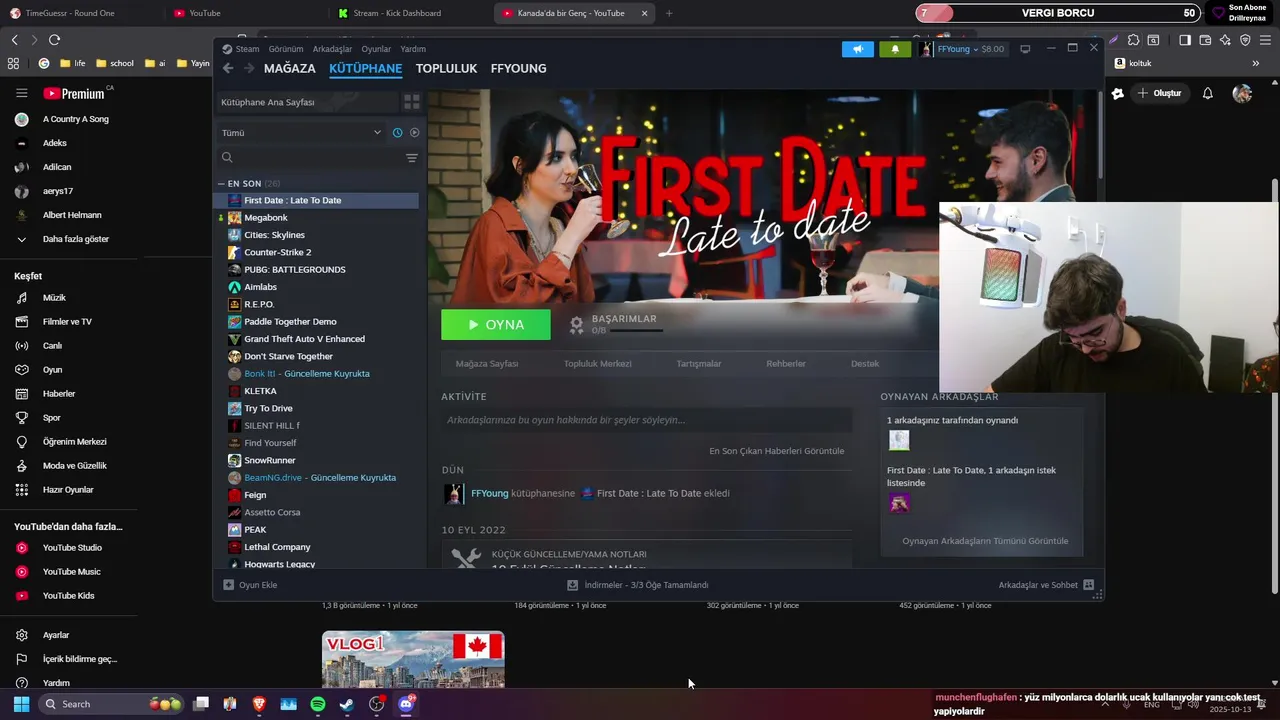This screenshot has height=720, width=1280.
Task: Switch to Stream - Kick Dashboard tab
Action: (x=396, y=13)
